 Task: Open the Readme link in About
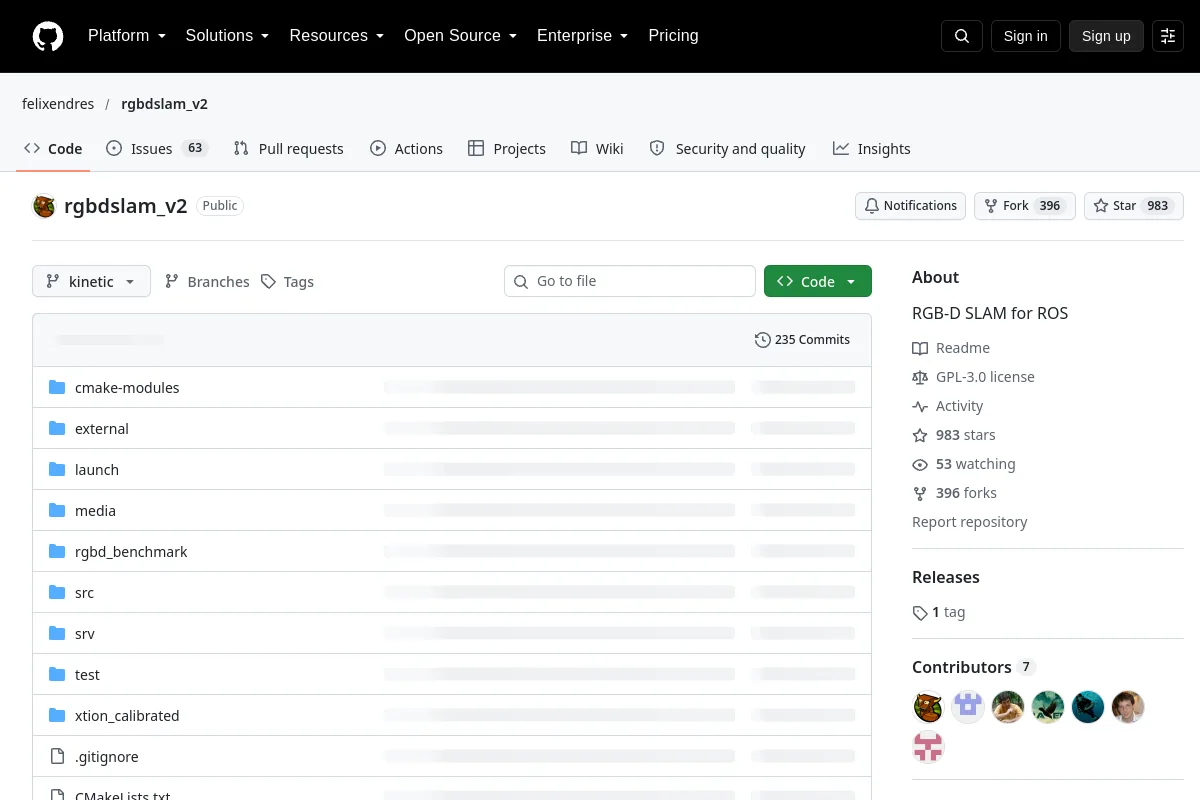951,348
